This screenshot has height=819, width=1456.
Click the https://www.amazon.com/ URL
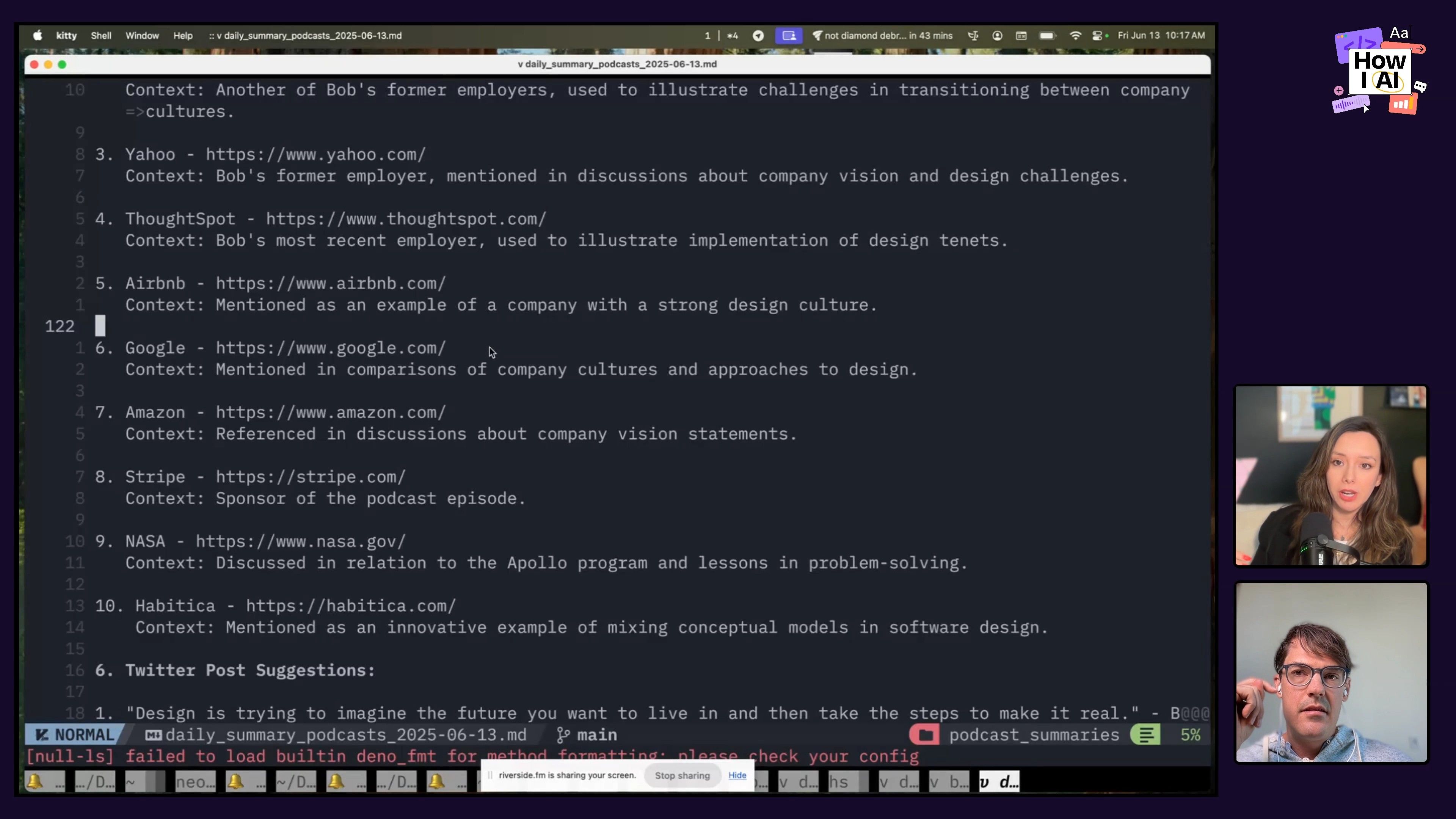click(x=331, y=413)
